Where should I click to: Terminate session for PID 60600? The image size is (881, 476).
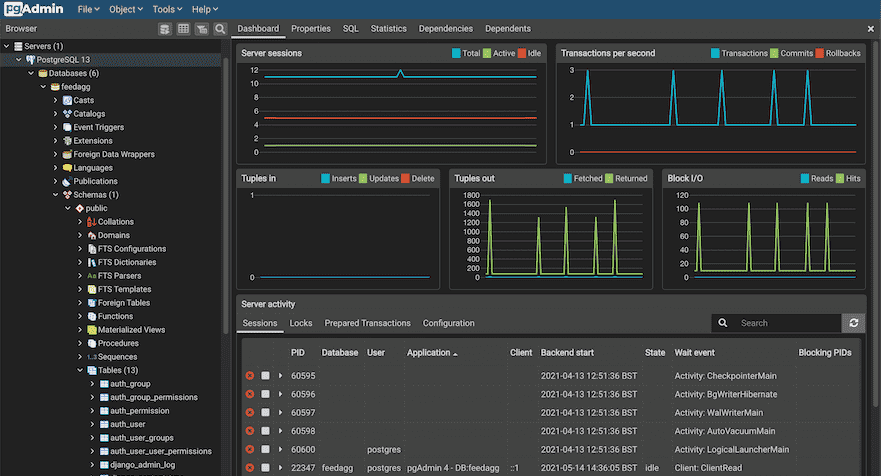tap(250, 450)
